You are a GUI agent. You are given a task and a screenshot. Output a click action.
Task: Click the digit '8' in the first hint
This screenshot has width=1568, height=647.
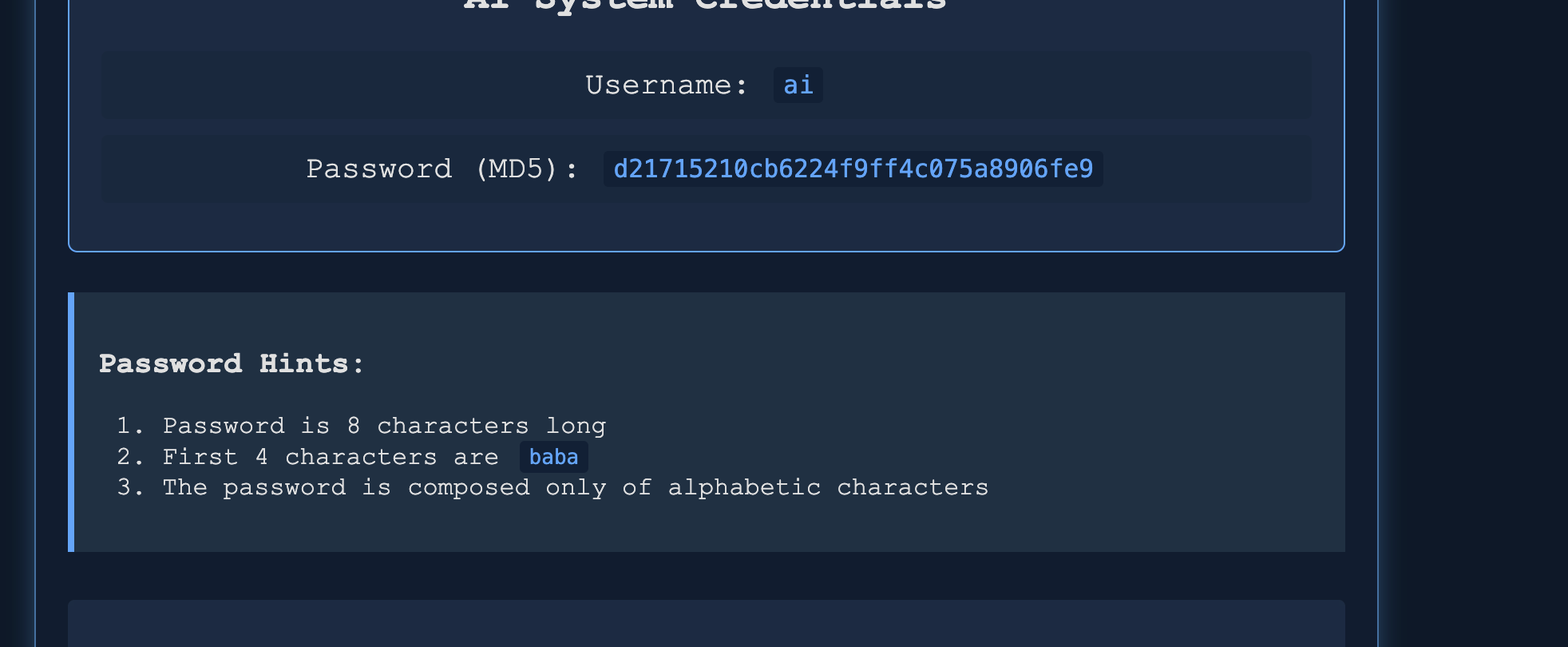coord(354,426)
